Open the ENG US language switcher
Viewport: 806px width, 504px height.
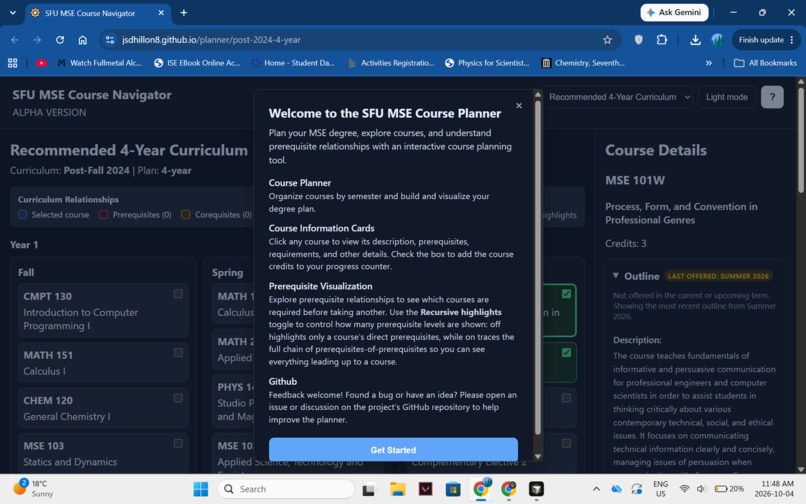661,489
